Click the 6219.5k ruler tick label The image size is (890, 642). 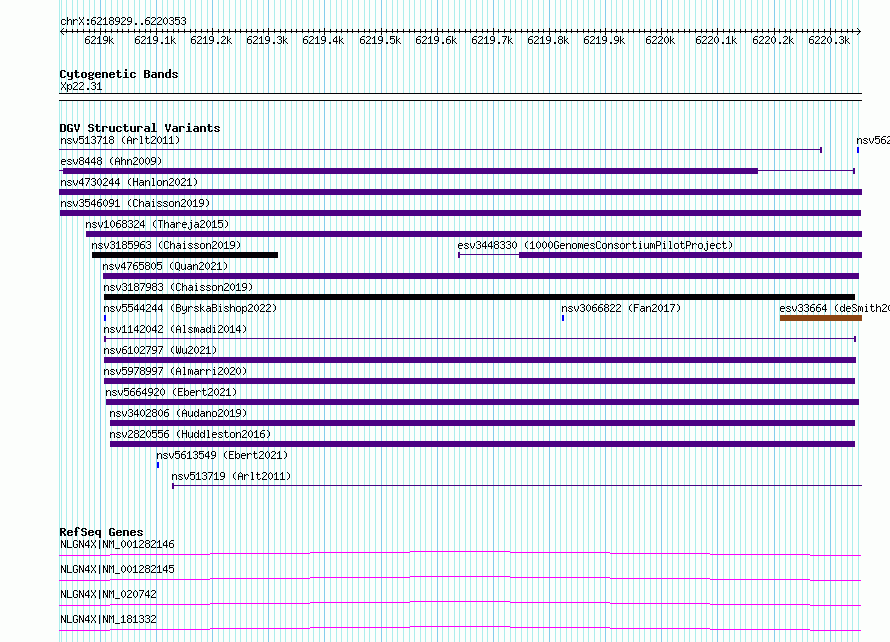point(380,40)
